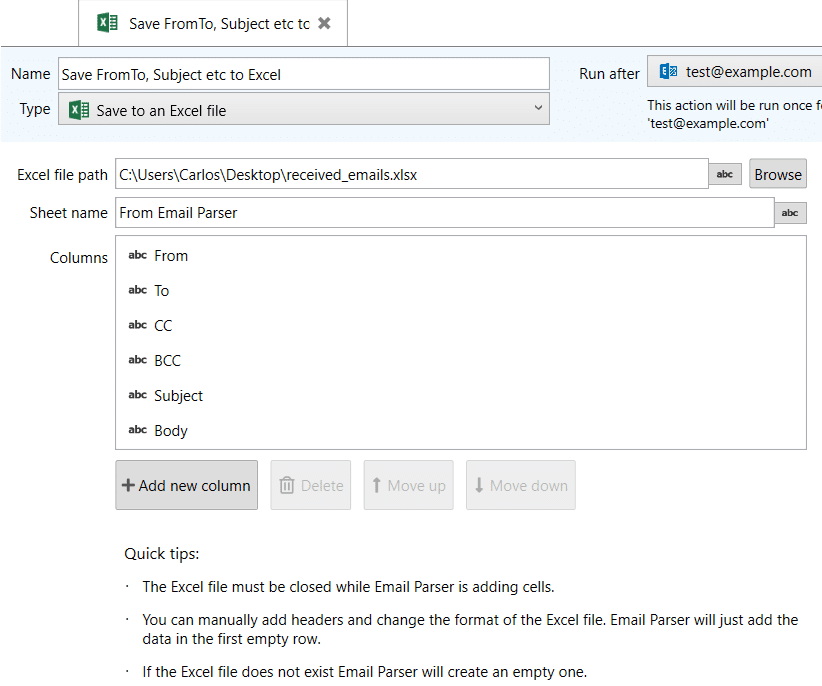This screenshot has width=822, height=686.
Task: Open the Type dropdown
Action: (x=304, y=109)
